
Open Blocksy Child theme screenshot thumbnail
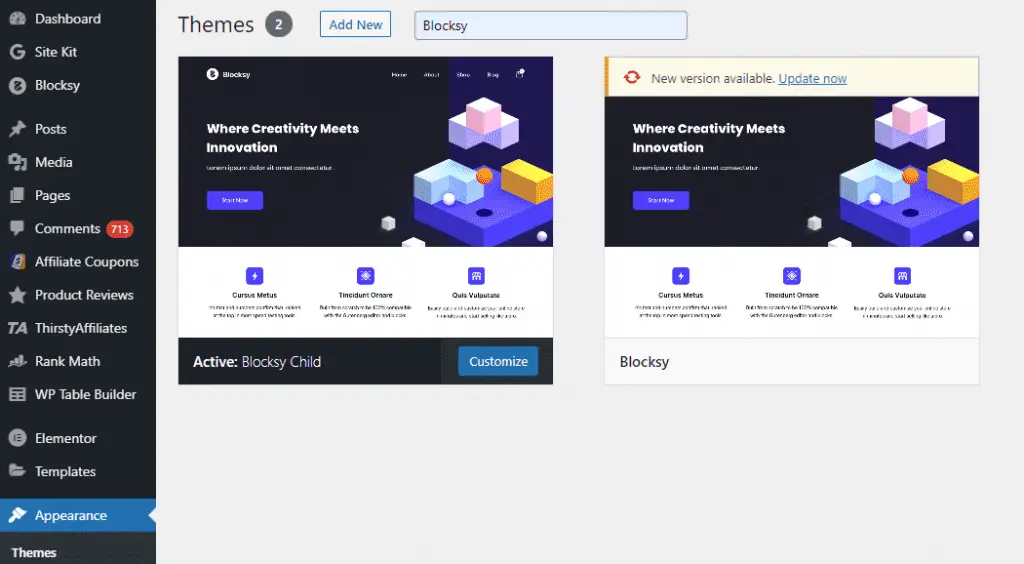pos(366,196)
